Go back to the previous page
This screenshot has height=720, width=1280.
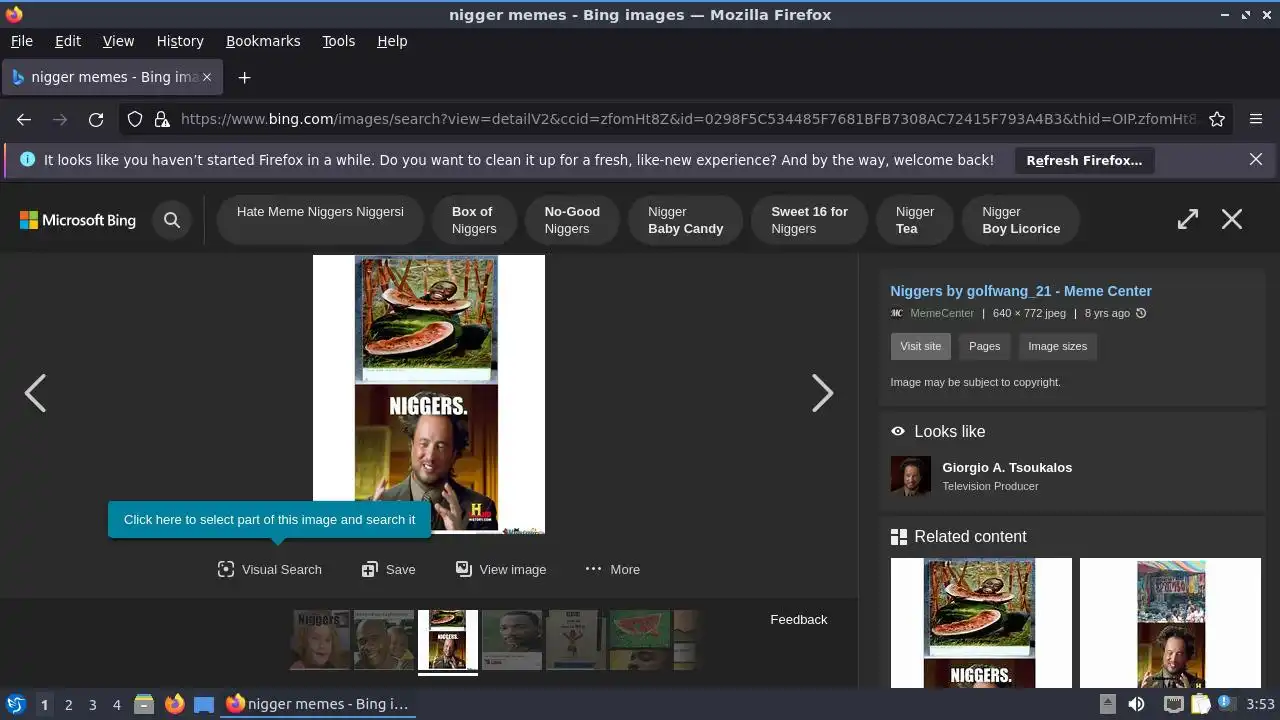tap(24, 119)
